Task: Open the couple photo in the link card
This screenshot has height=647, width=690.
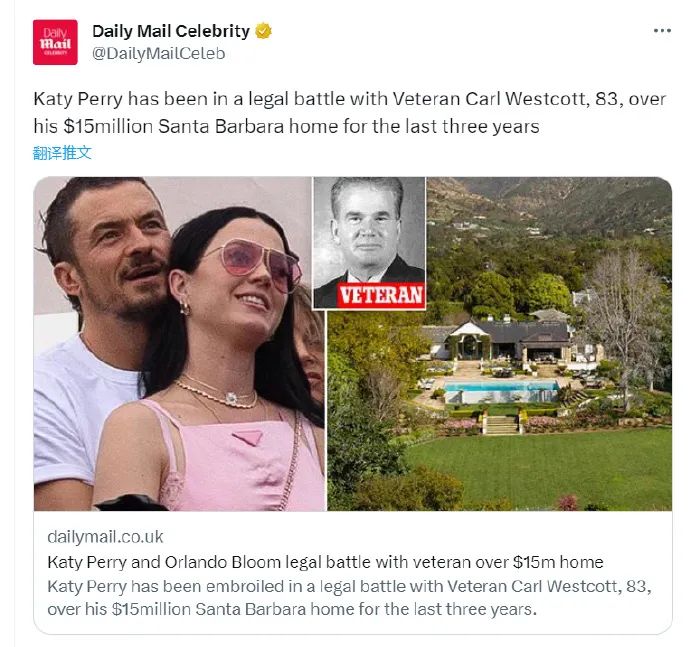Action: 180,344
